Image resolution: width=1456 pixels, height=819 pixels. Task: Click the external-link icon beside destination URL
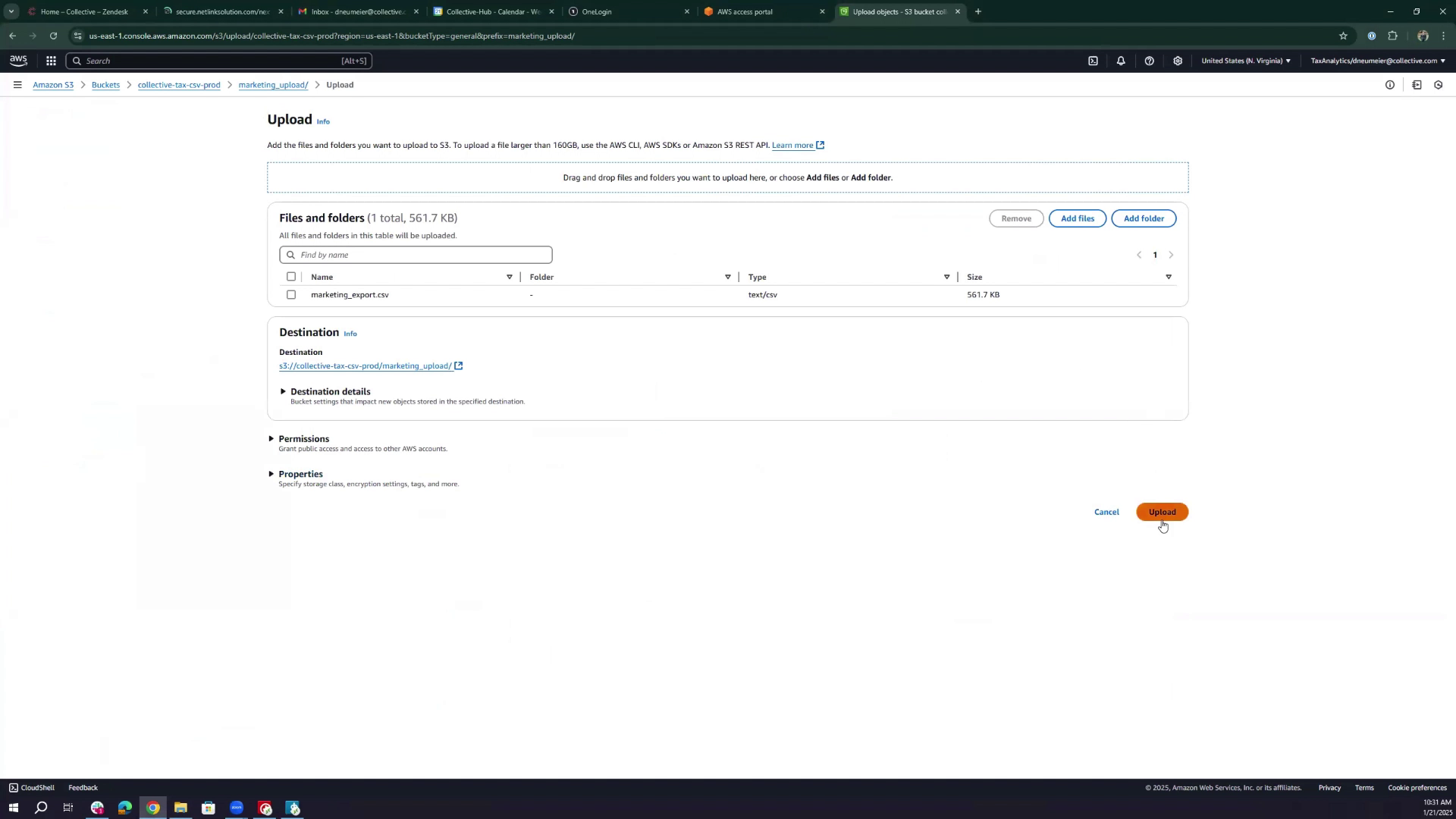click(459, 366)
